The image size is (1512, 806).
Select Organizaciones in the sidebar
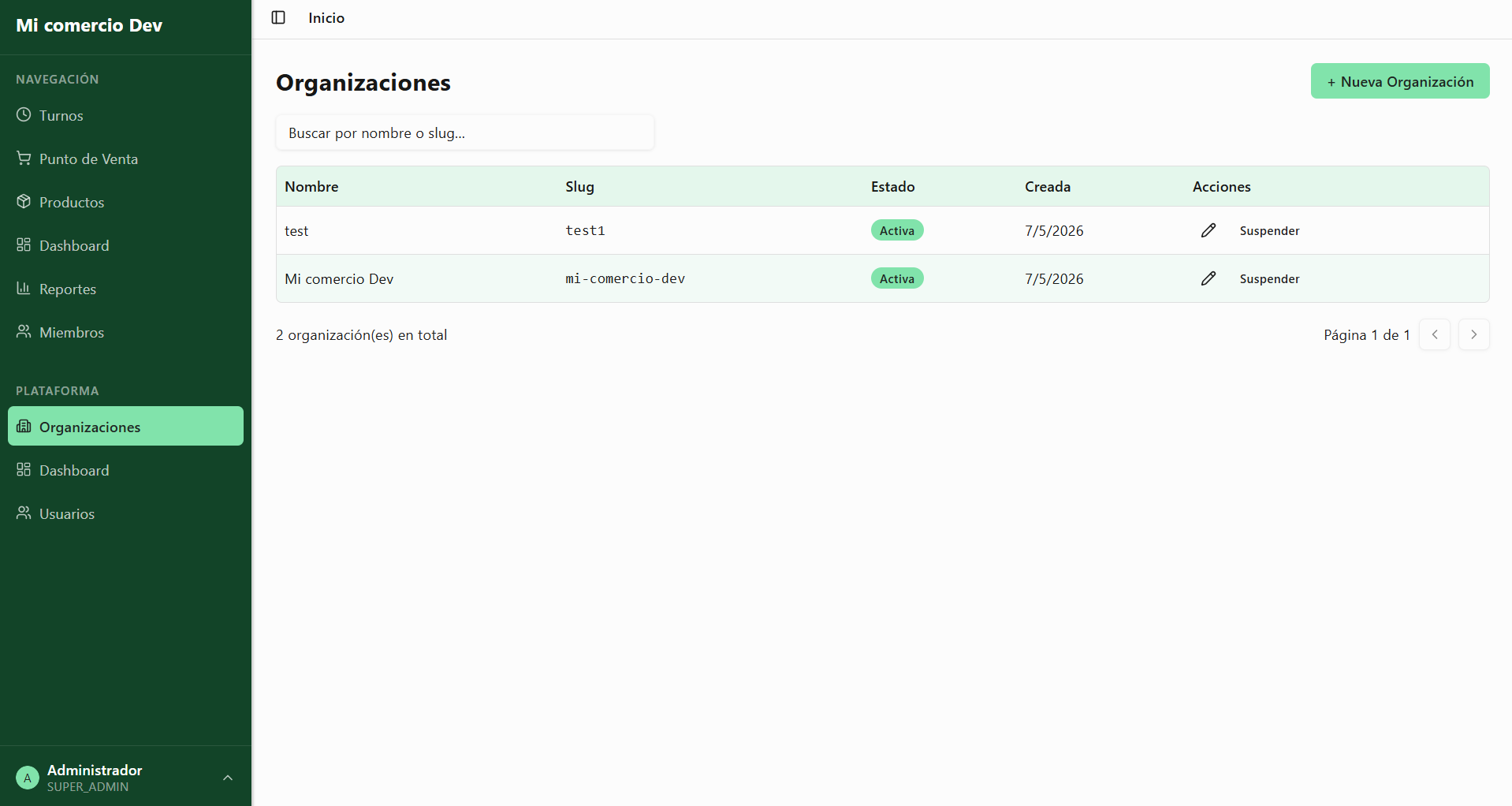tap(126, 426)
